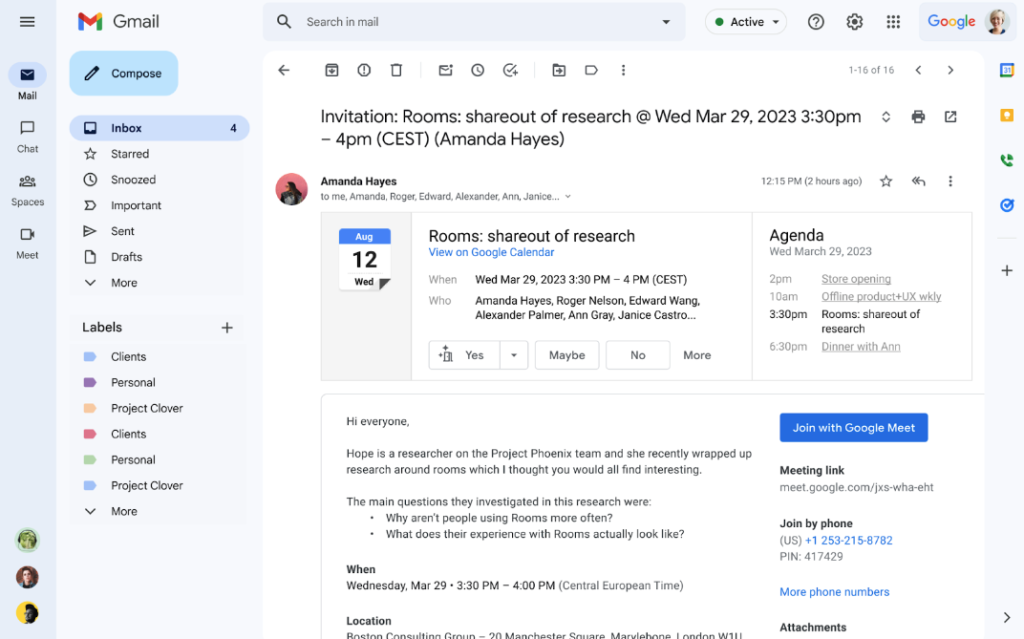Screen dimensions: 1024x639
Task: Open Google Keep notes panel
Action: tap(1006, 115)
